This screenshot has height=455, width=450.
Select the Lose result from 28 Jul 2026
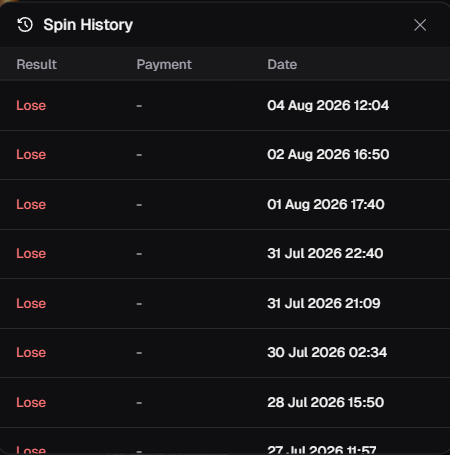pyautogui.click(x=31, y=403)
